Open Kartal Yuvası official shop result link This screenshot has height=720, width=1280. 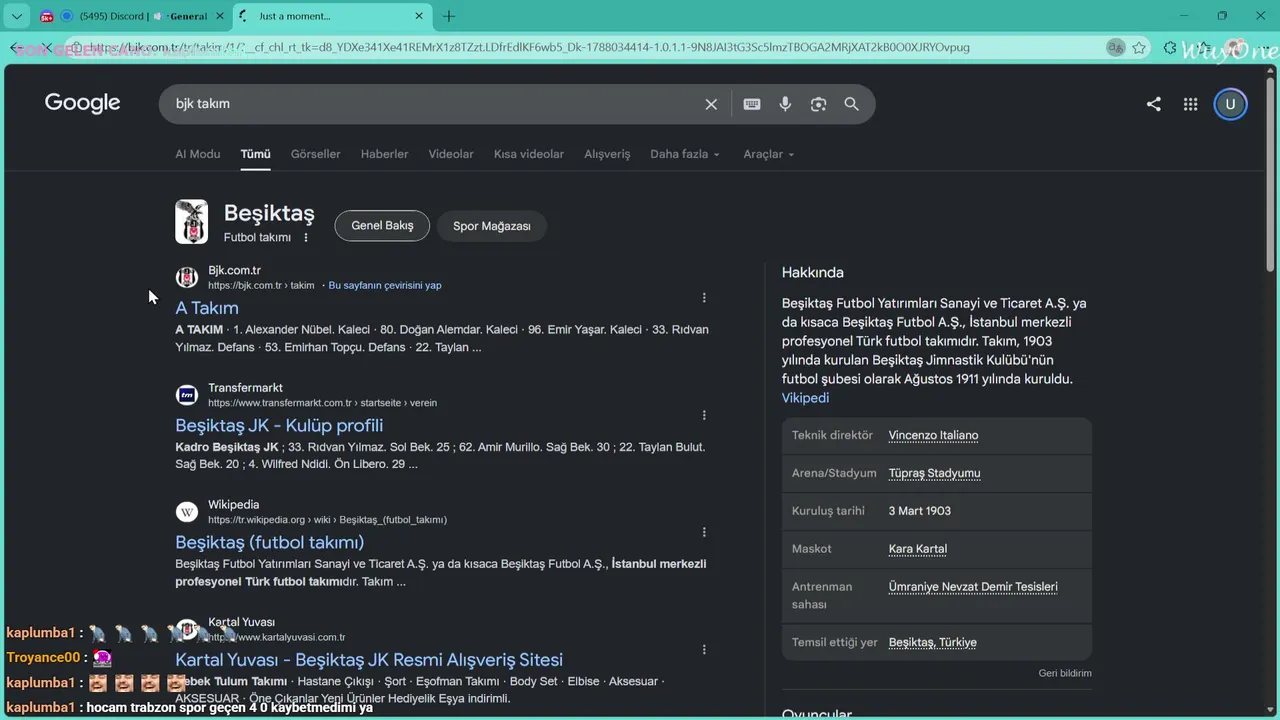369,659
